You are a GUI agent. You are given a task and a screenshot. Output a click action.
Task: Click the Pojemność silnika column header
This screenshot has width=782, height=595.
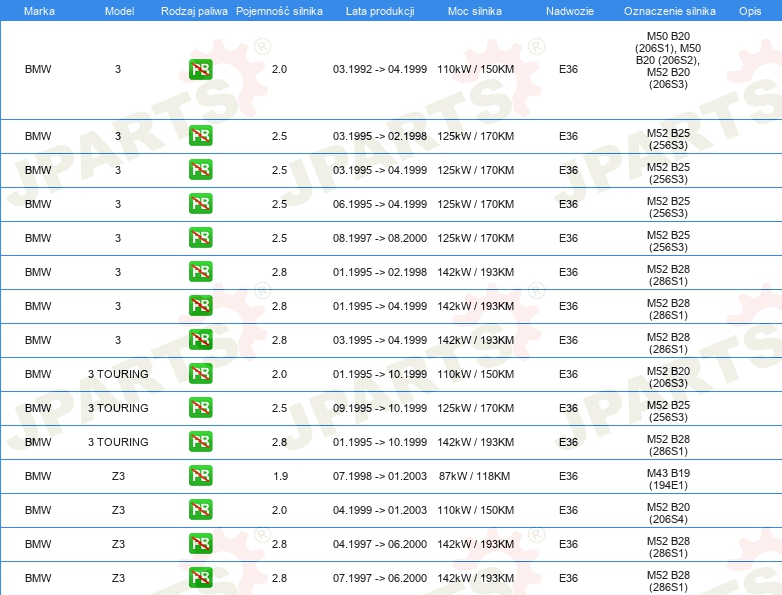[x=279, y=10]
